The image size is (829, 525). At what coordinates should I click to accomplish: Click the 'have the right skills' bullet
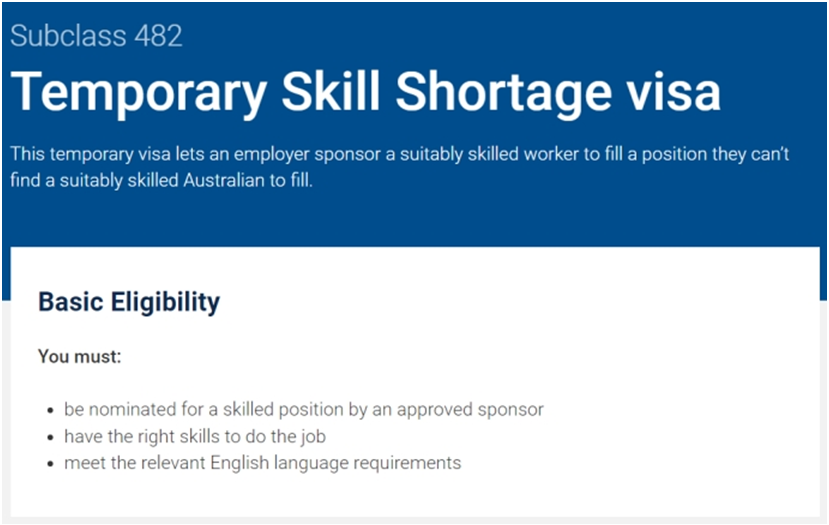[x=195, y=437]
